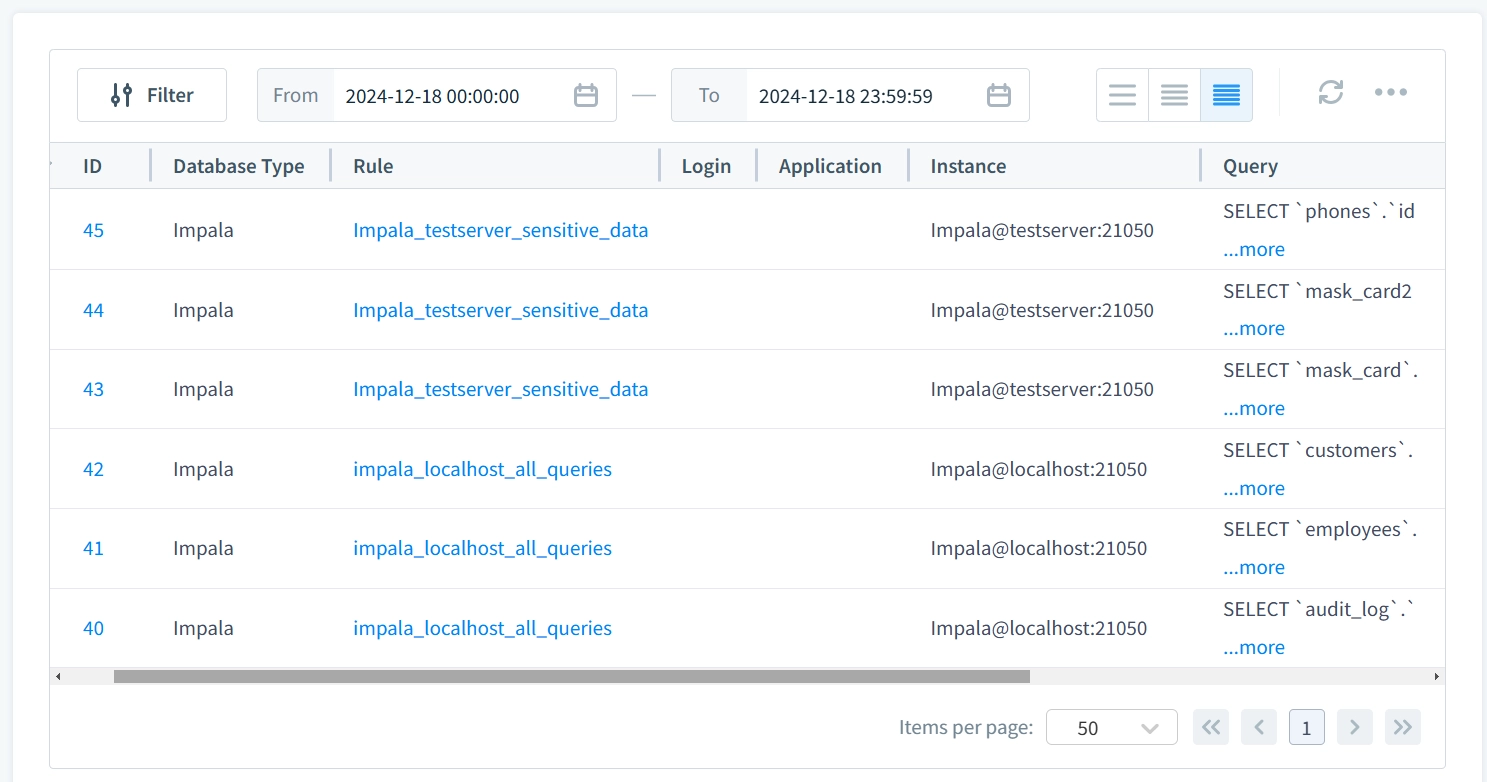1487x782 pixels.
Task: Select instance text in row 42
Action: [x=1039, y=469]
